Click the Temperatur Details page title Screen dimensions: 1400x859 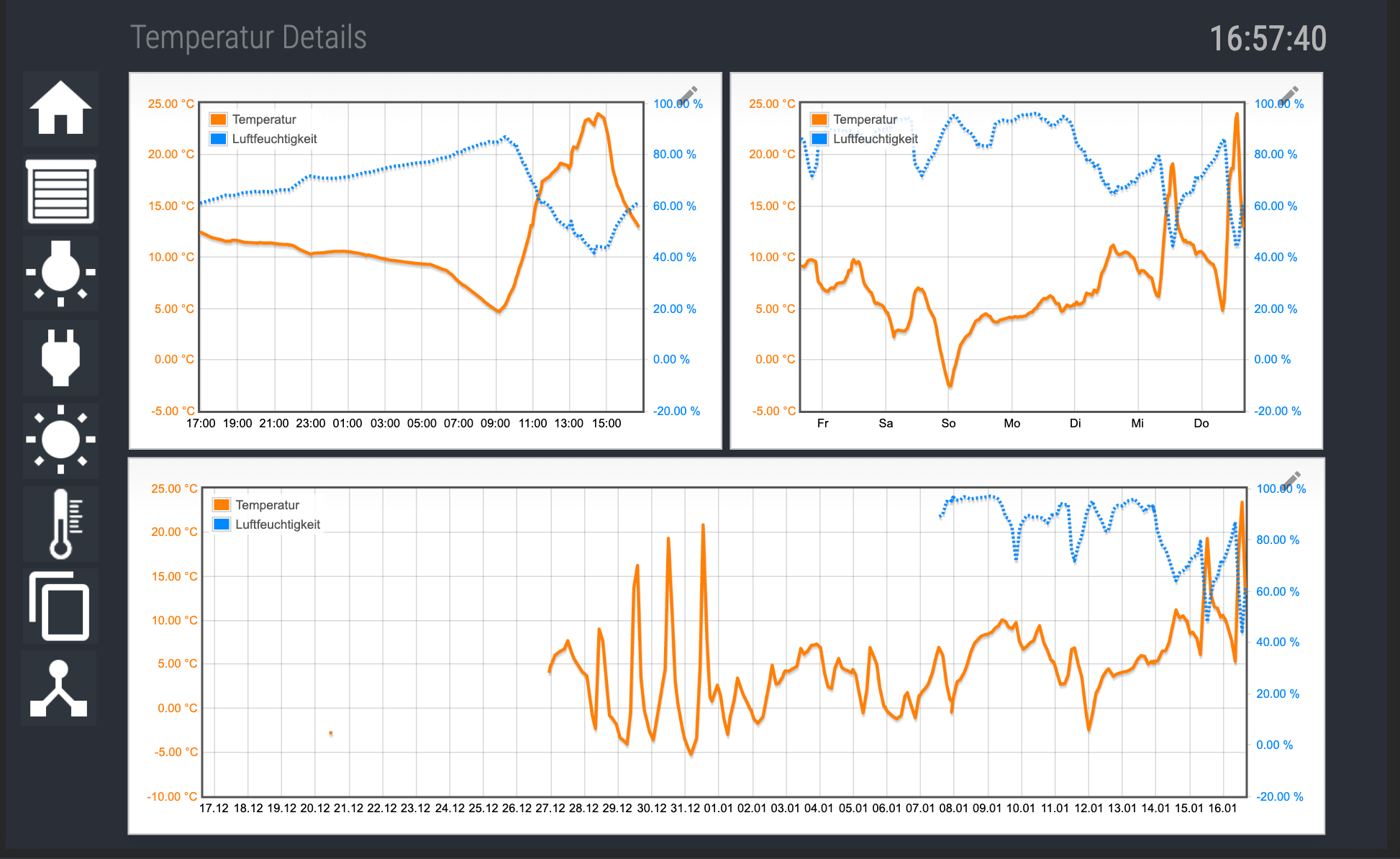click(248, 37)
